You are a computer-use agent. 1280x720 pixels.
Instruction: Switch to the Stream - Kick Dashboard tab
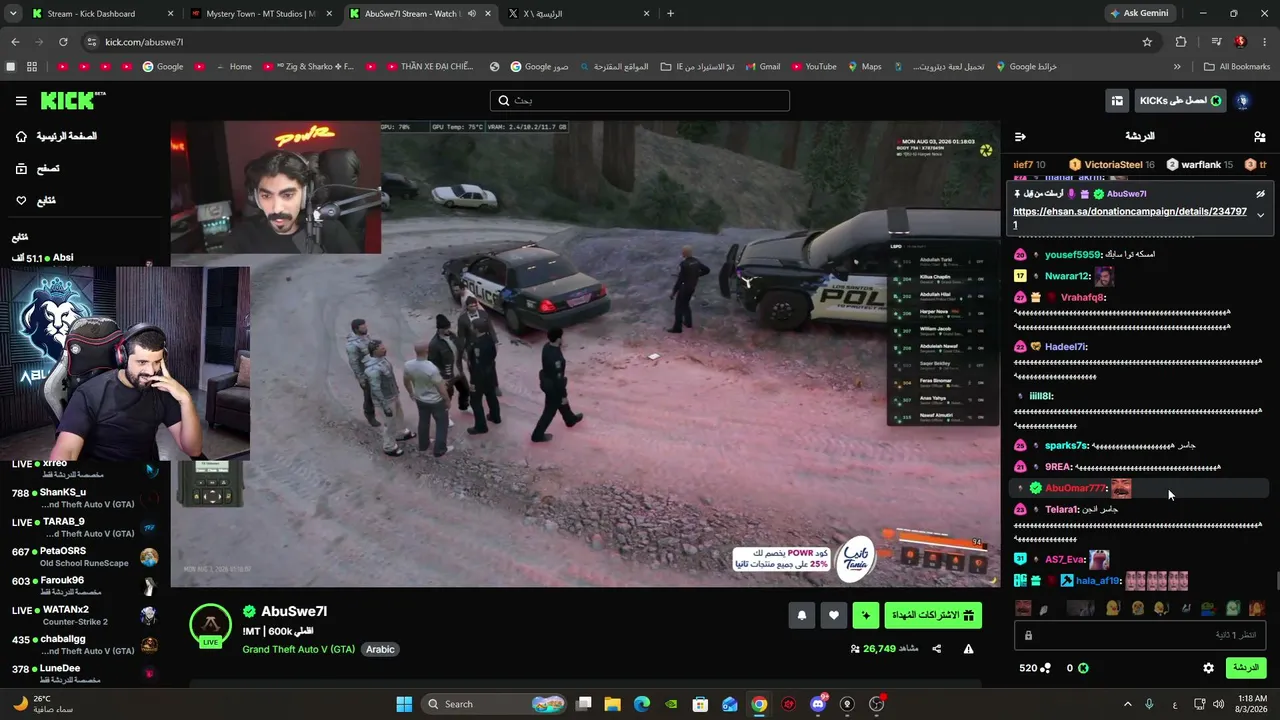[103, 14]
